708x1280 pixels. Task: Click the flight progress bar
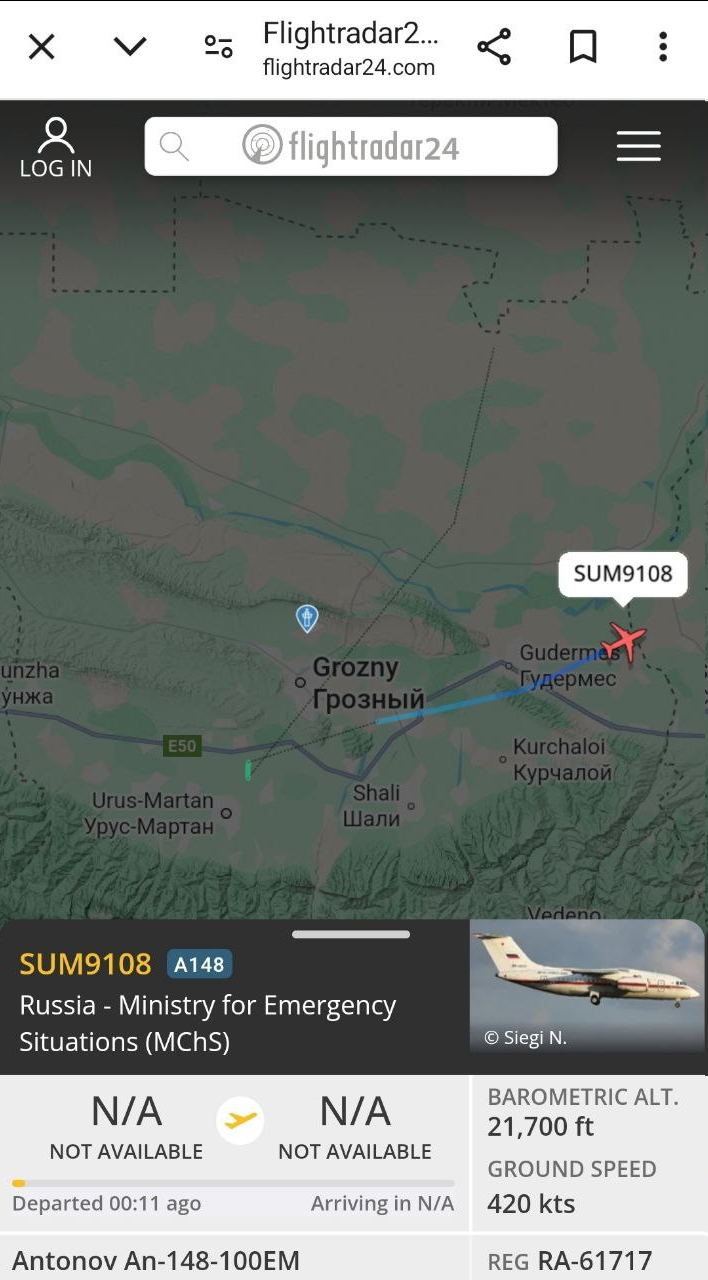point(233,1183)
